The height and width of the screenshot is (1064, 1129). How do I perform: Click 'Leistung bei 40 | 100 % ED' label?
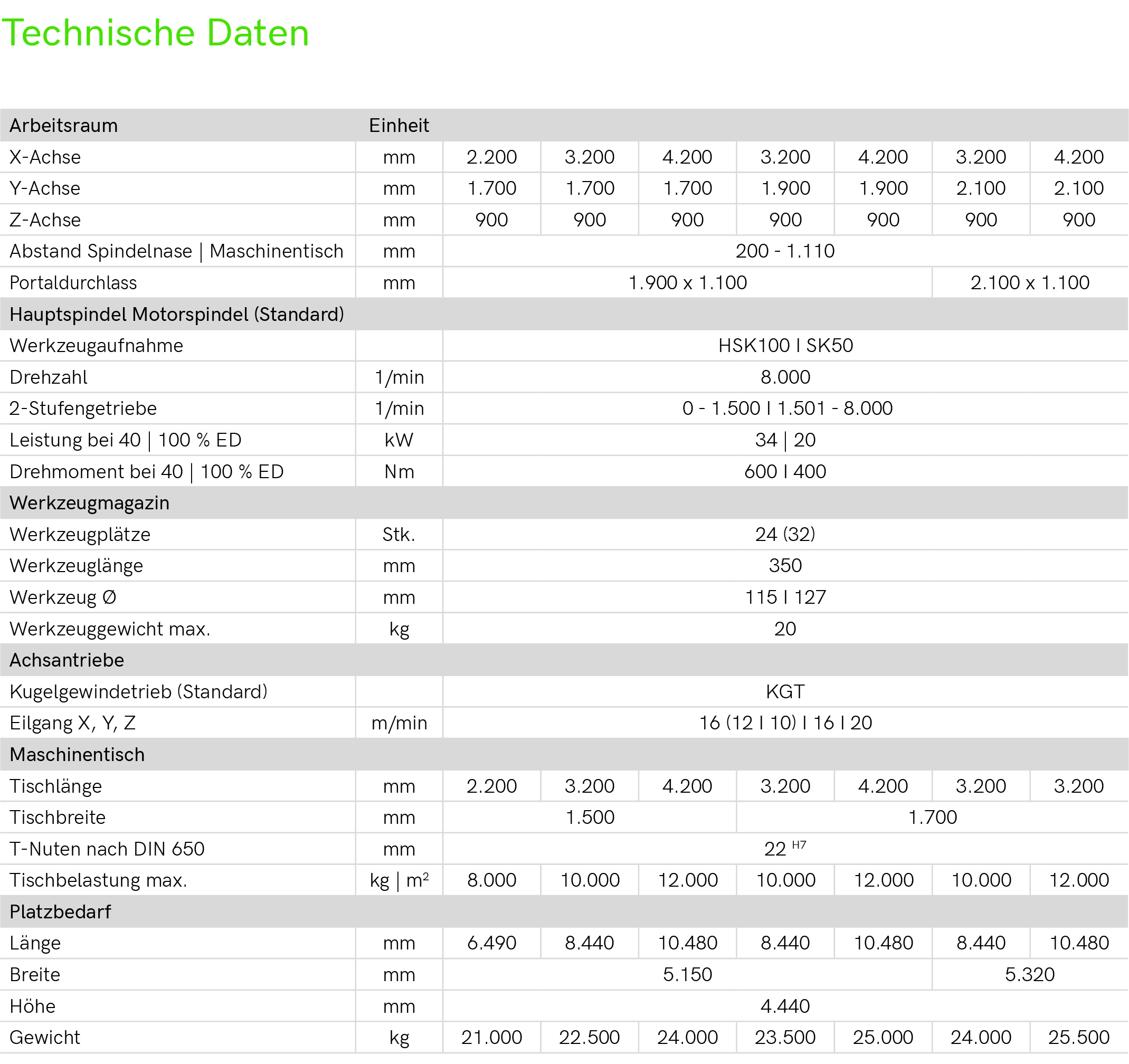(x=126, y=440)
